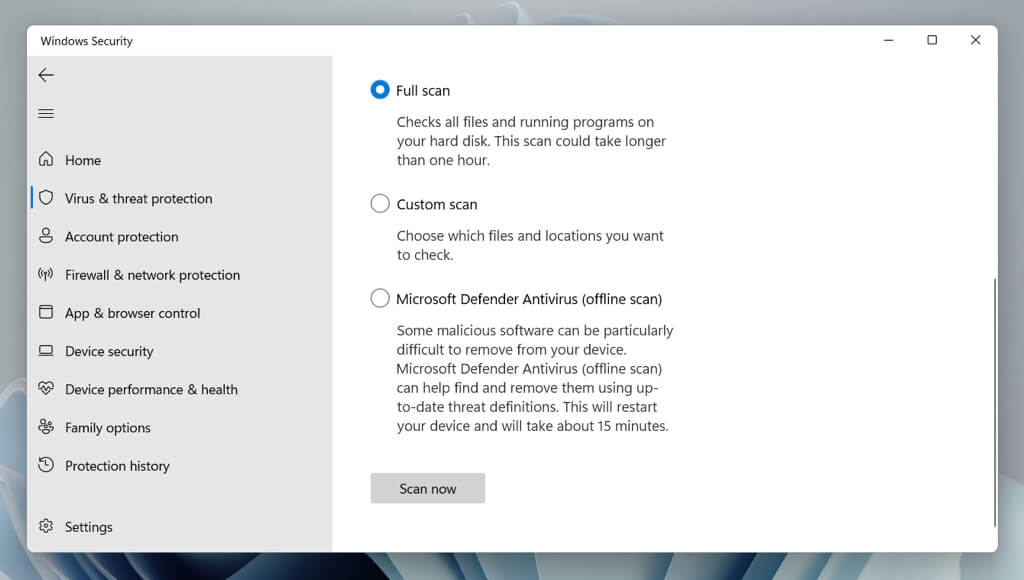The width and height of the screenshot is (1024, 580).
Task: Click the Device security laptop icon
Action: 46,351
